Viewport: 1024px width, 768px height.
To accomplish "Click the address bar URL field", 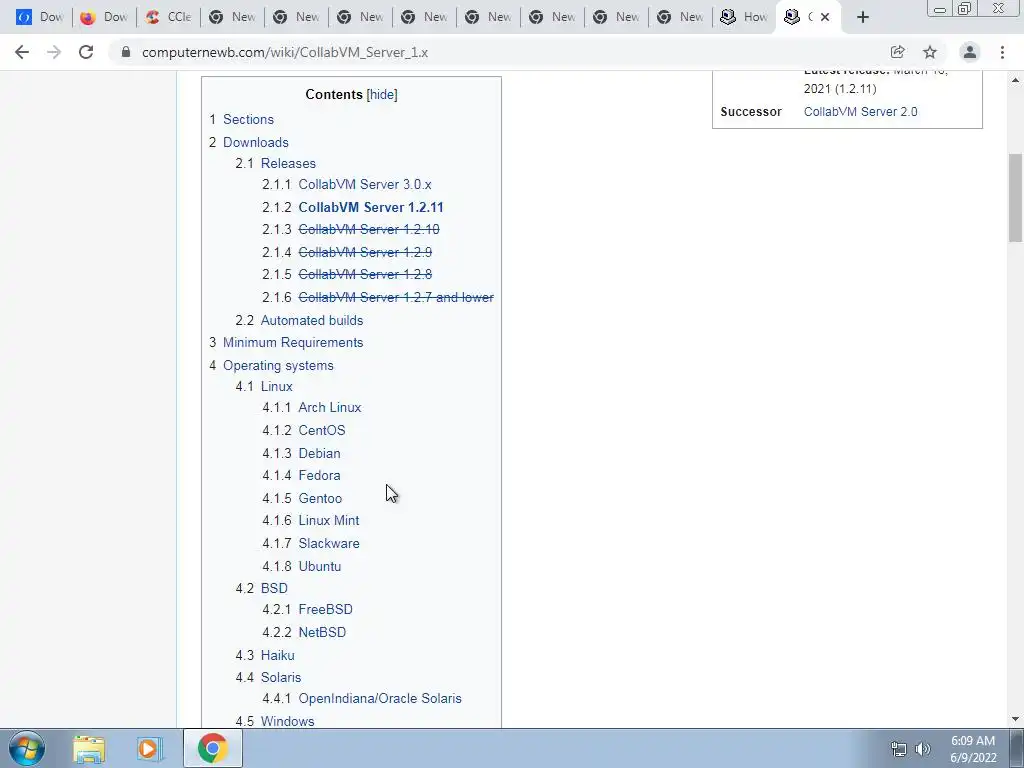I will point(496,52).
